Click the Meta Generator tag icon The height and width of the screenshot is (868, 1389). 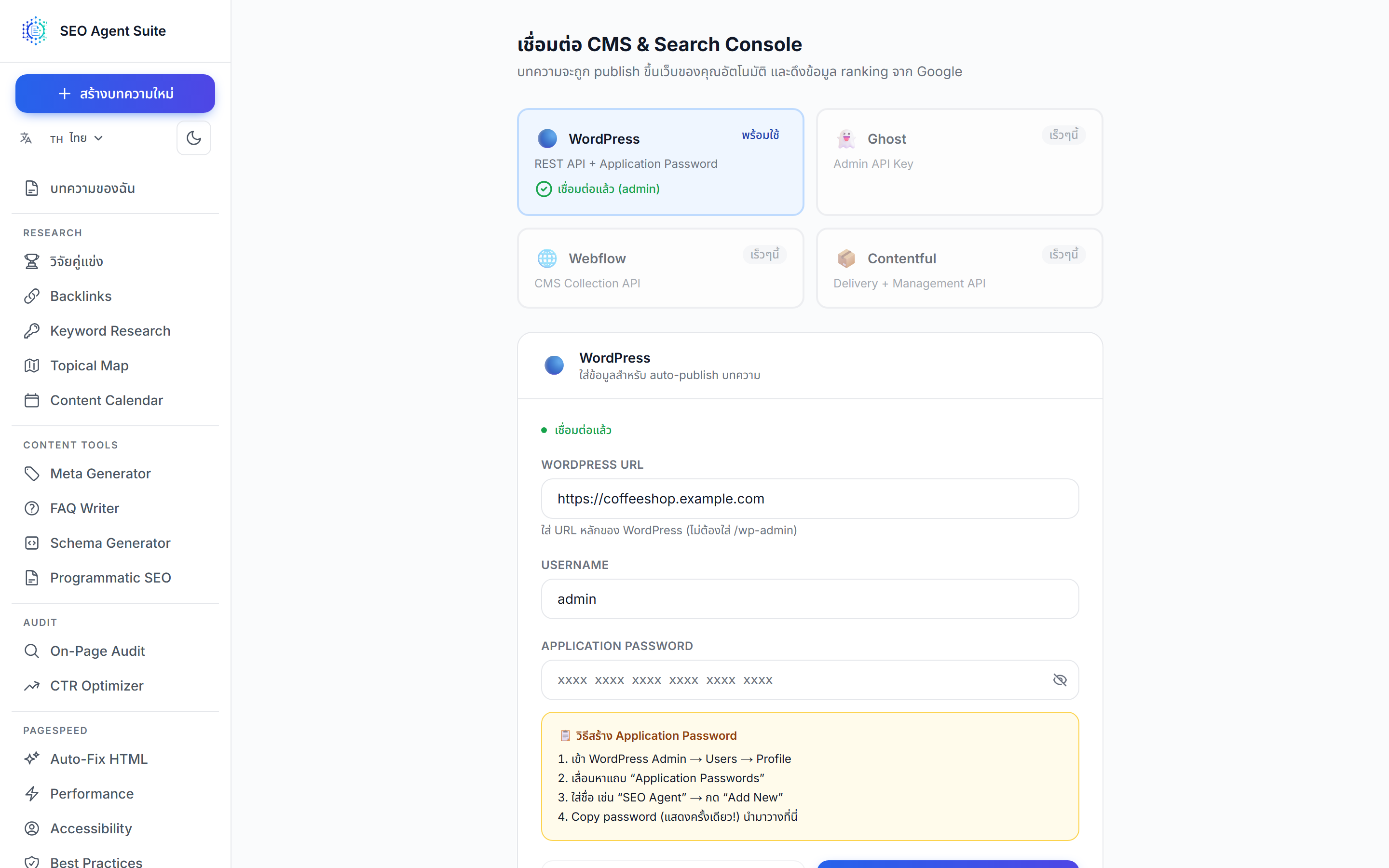[32, 474]
